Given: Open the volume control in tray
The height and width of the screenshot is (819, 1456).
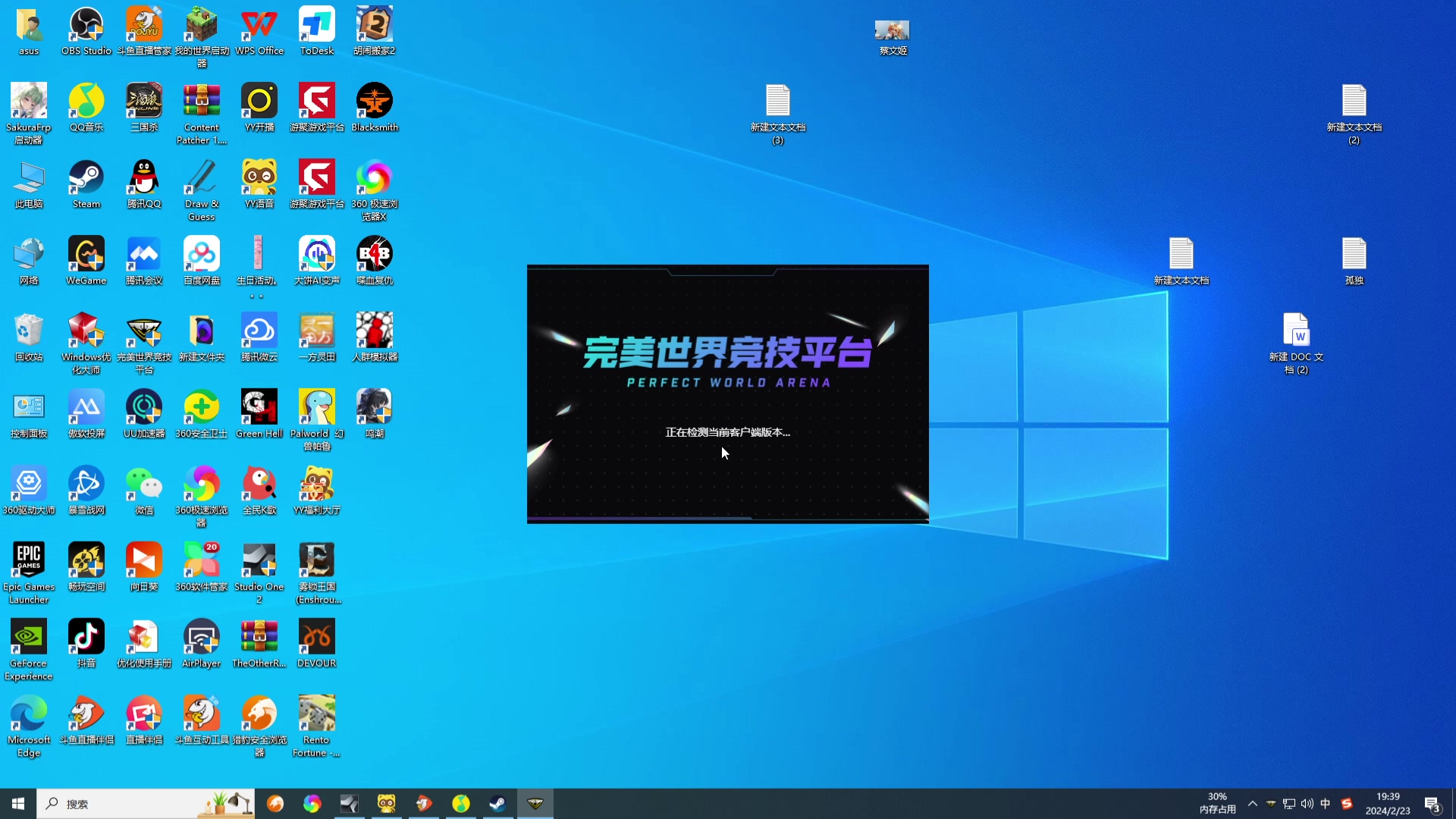Looking at the screenshot, I should [1307, 804].
